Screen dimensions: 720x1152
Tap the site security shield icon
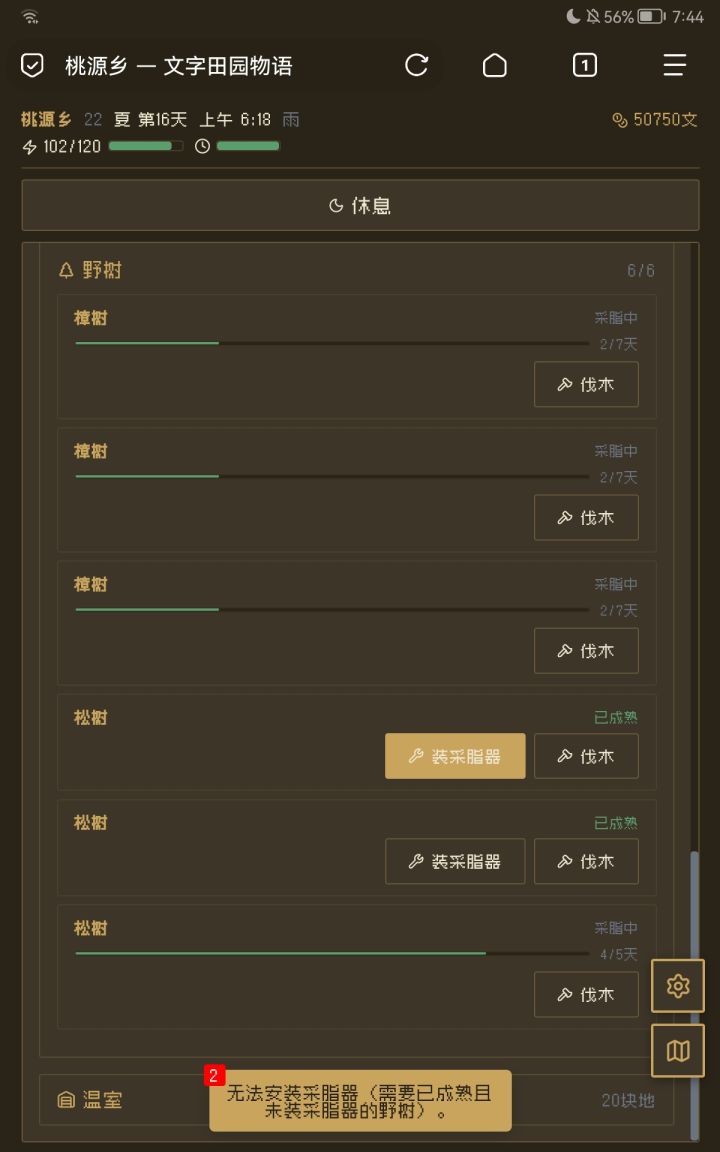[33, 66]
